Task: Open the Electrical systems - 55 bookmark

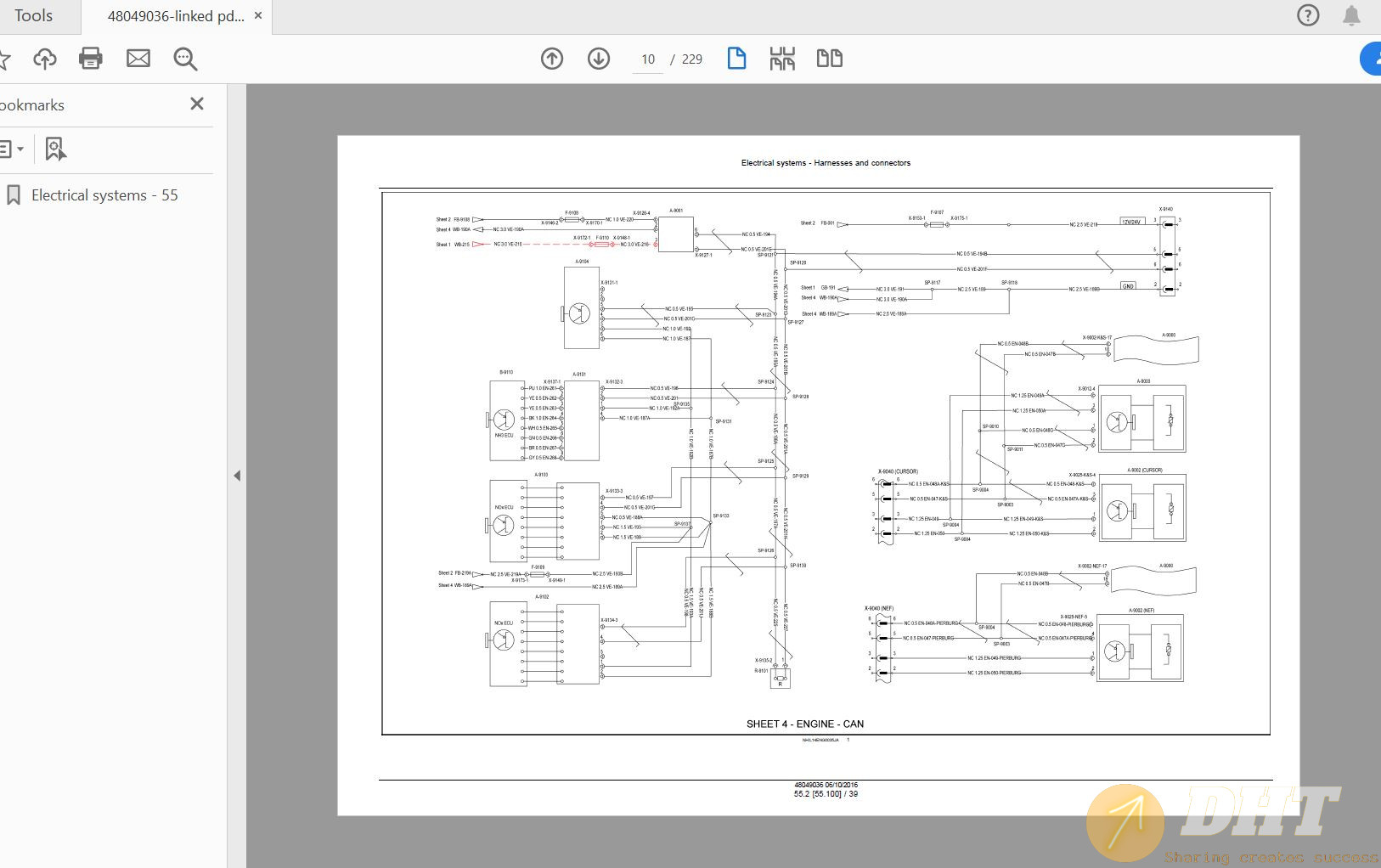Action: pos(104,195)
